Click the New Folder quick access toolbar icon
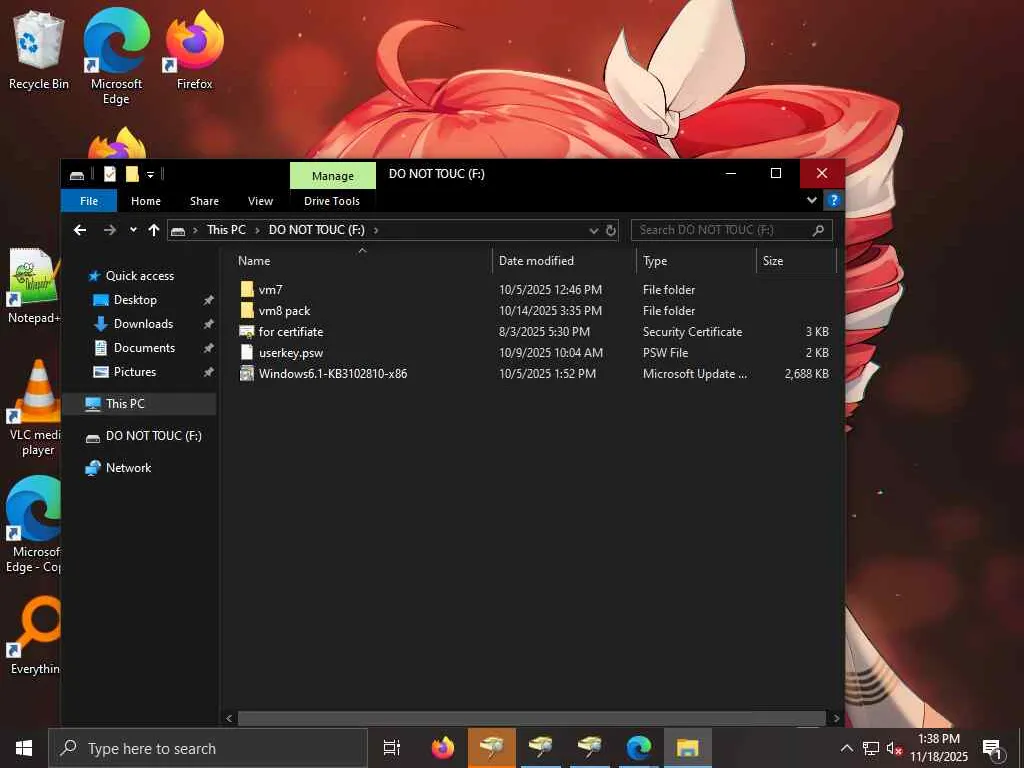Viewport: 1024px width, 768px height. point(132,174)
